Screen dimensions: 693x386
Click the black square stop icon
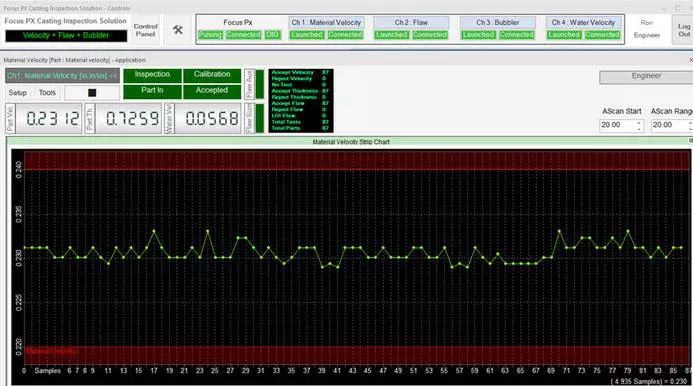92,92
